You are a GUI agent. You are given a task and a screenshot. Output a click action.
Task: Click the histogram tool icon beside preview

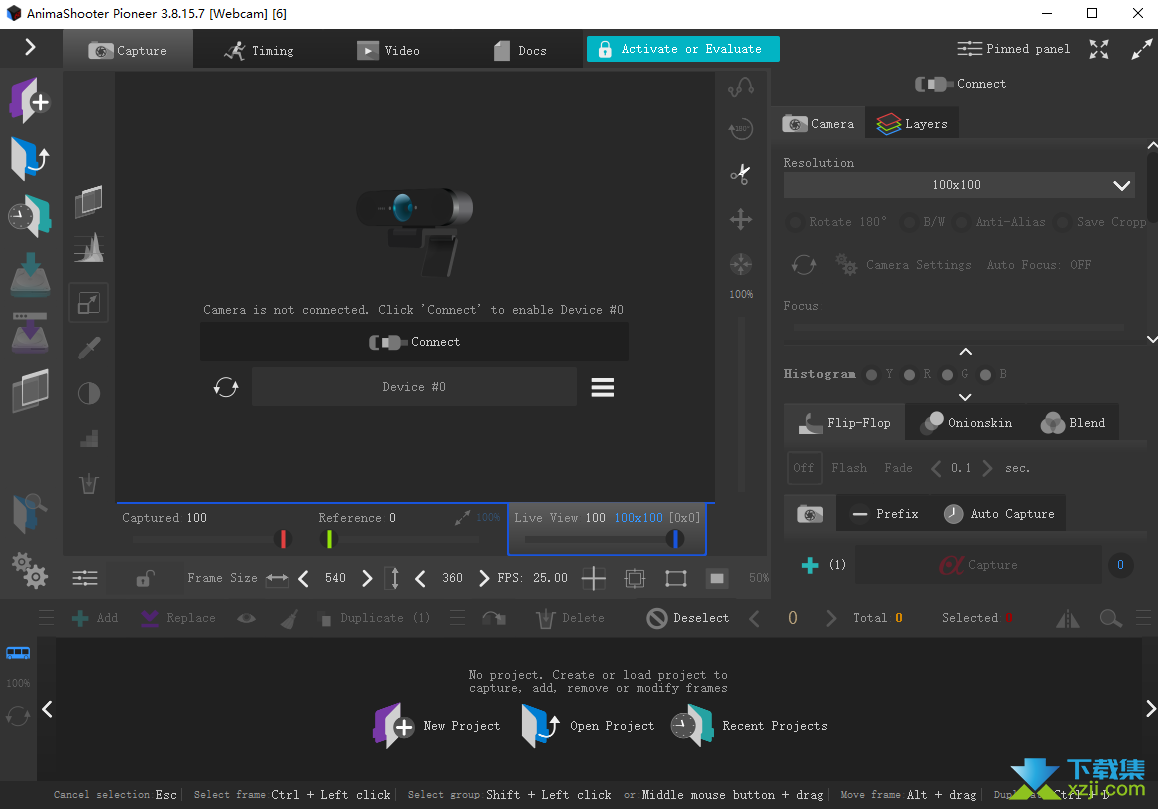[89, 248]
